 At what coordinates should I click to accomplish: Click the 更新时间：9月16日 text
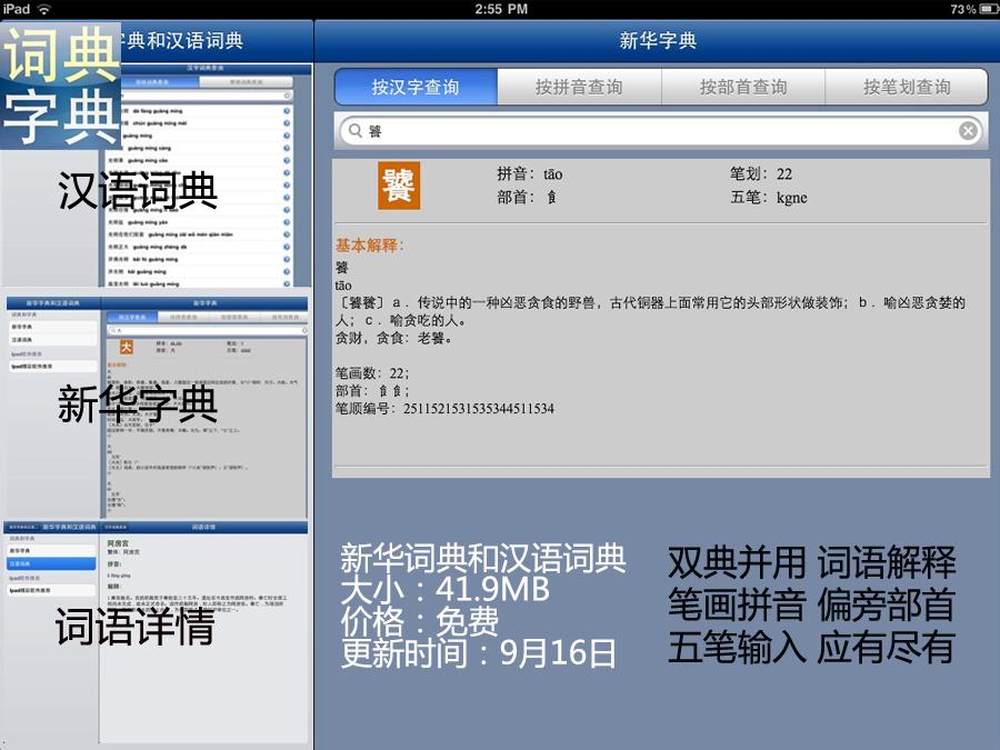(478, 653)
